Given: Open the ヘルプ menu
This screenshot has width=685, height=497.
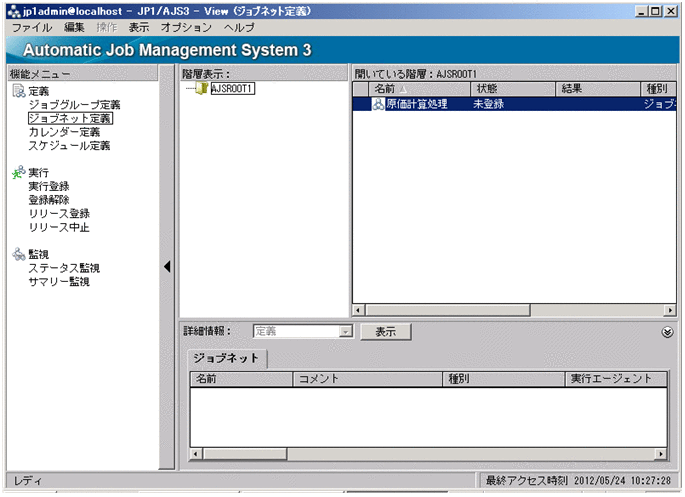Looking at the screenshot, I should click(239, 28).
